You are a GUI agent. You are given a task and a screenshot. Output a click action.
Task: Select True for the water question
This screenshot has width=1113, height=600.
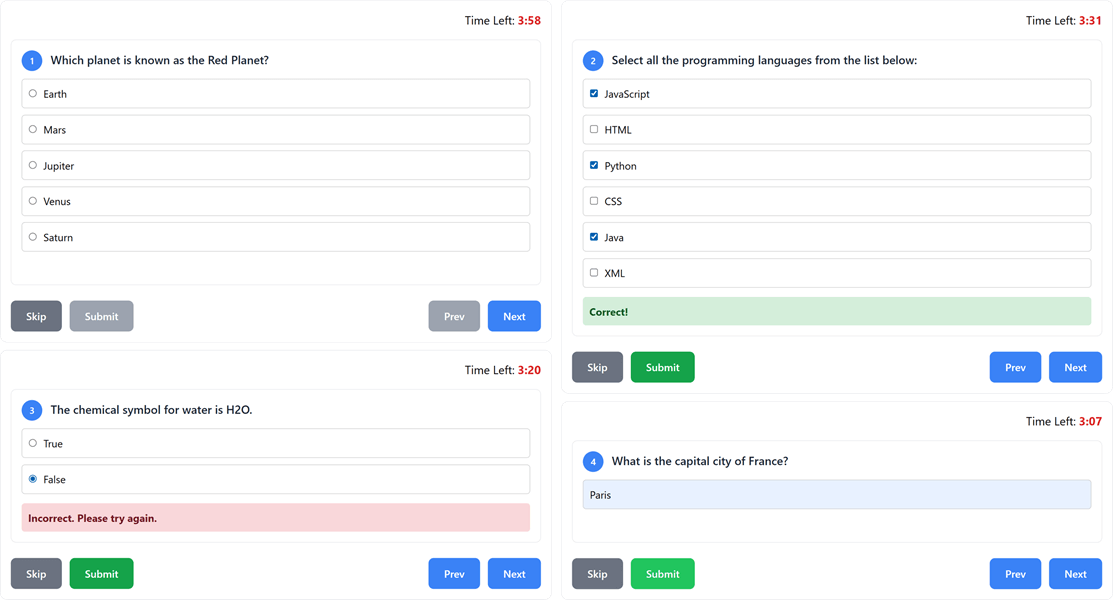coord(33,443)
